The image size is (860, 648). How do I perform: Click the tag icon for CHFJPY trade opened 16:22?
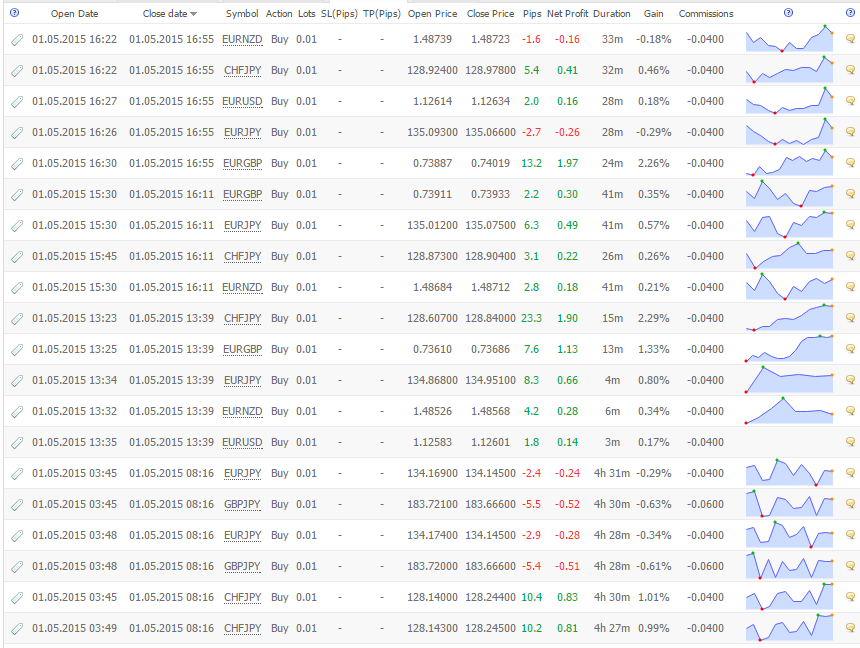(x=17, y=70)
